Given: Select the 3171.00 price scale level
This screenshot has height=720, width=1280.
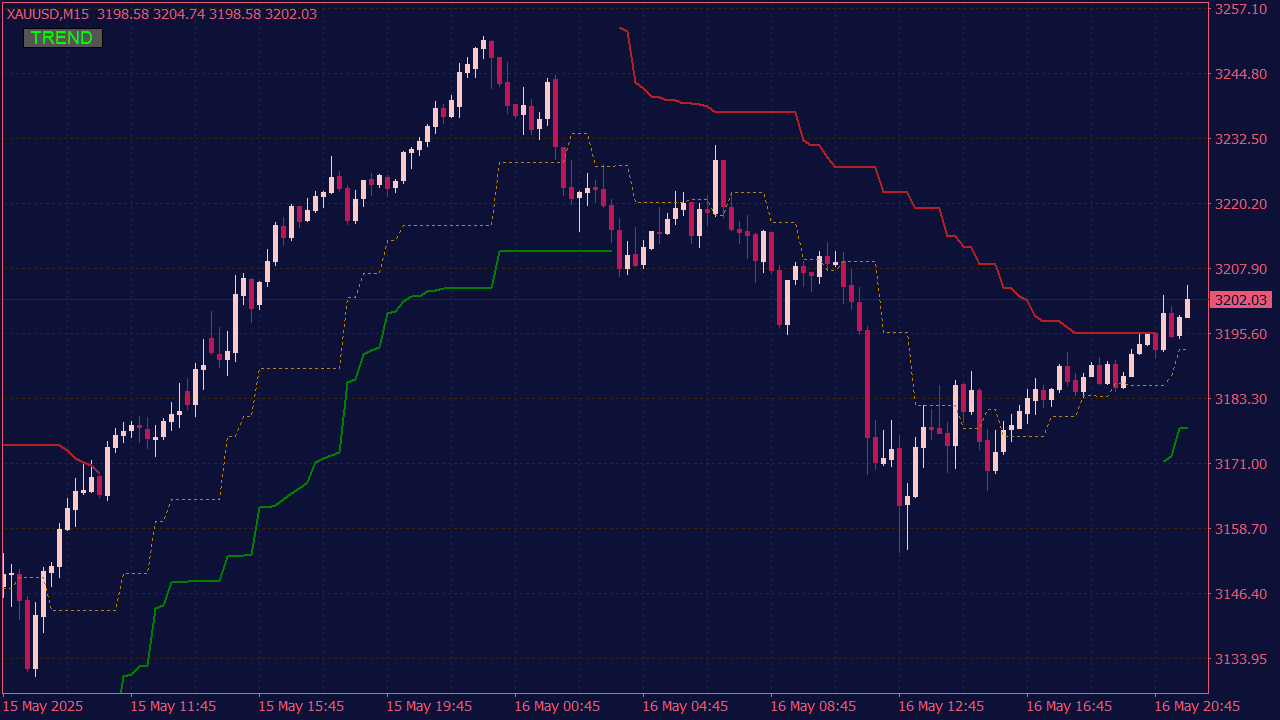Looking at the screenshot, I should point(1241,464).
